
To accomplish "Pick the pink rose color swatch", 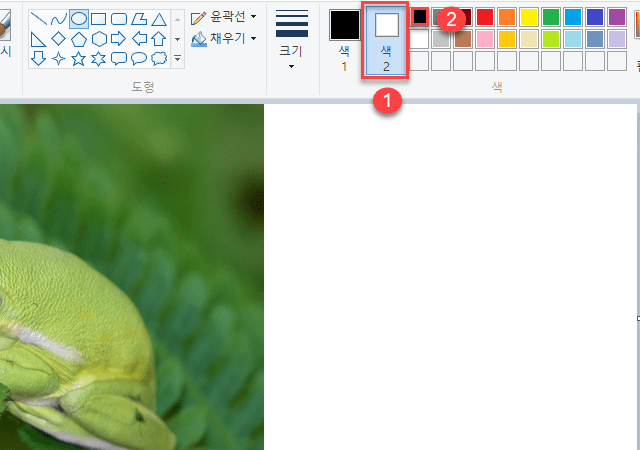I will pos(485,39).
